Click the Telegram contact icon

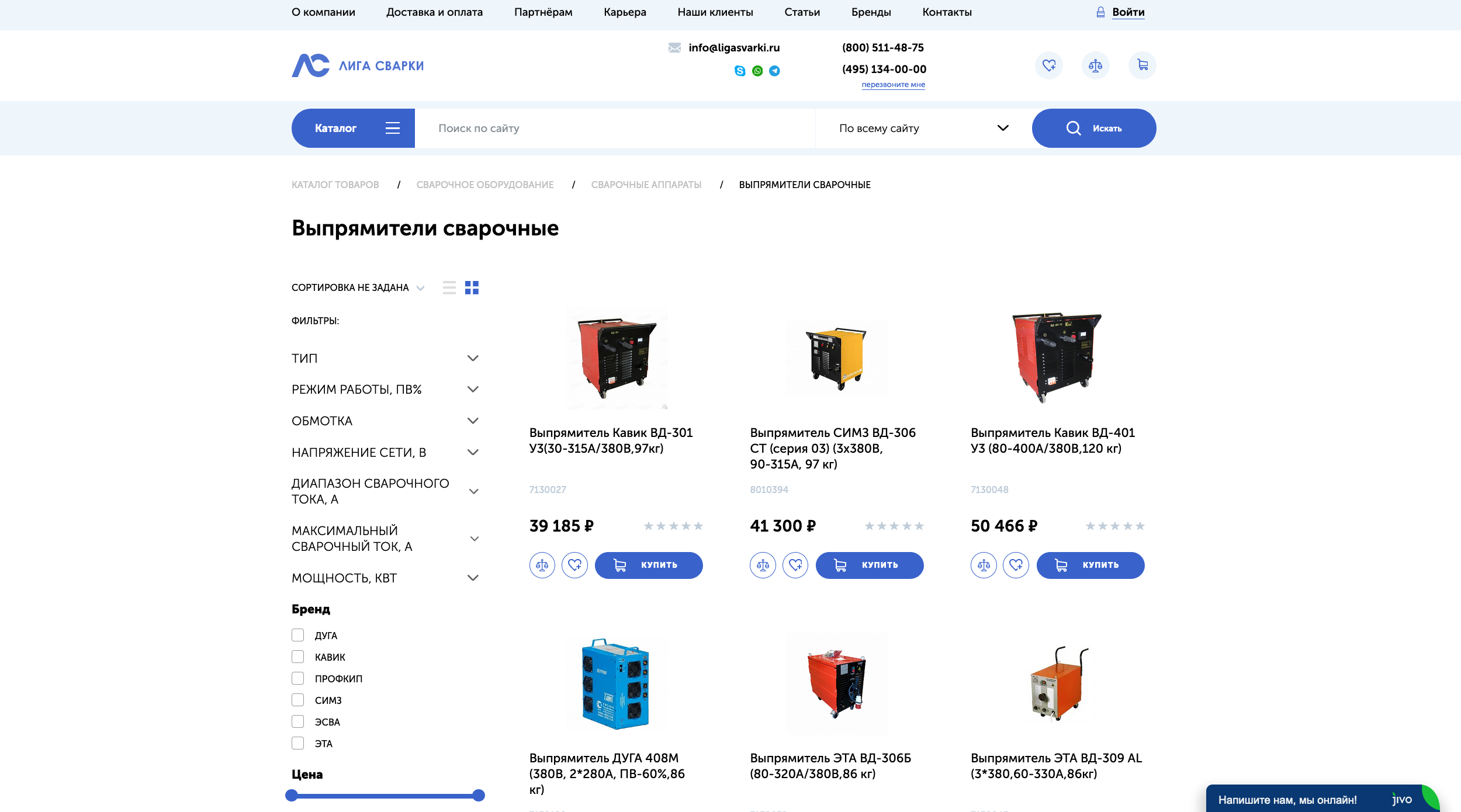774,71
